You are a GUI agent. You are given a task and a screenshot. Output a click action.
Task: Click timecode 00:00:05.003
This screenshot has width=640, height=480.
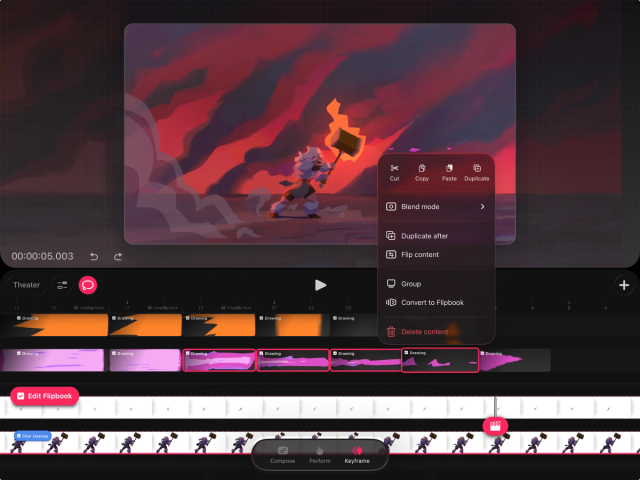[x=42, y=256]
